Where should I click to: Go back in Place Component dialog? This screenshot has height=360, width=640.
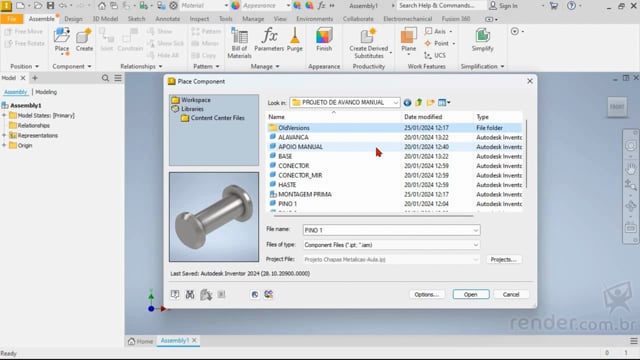pos(407,102)
